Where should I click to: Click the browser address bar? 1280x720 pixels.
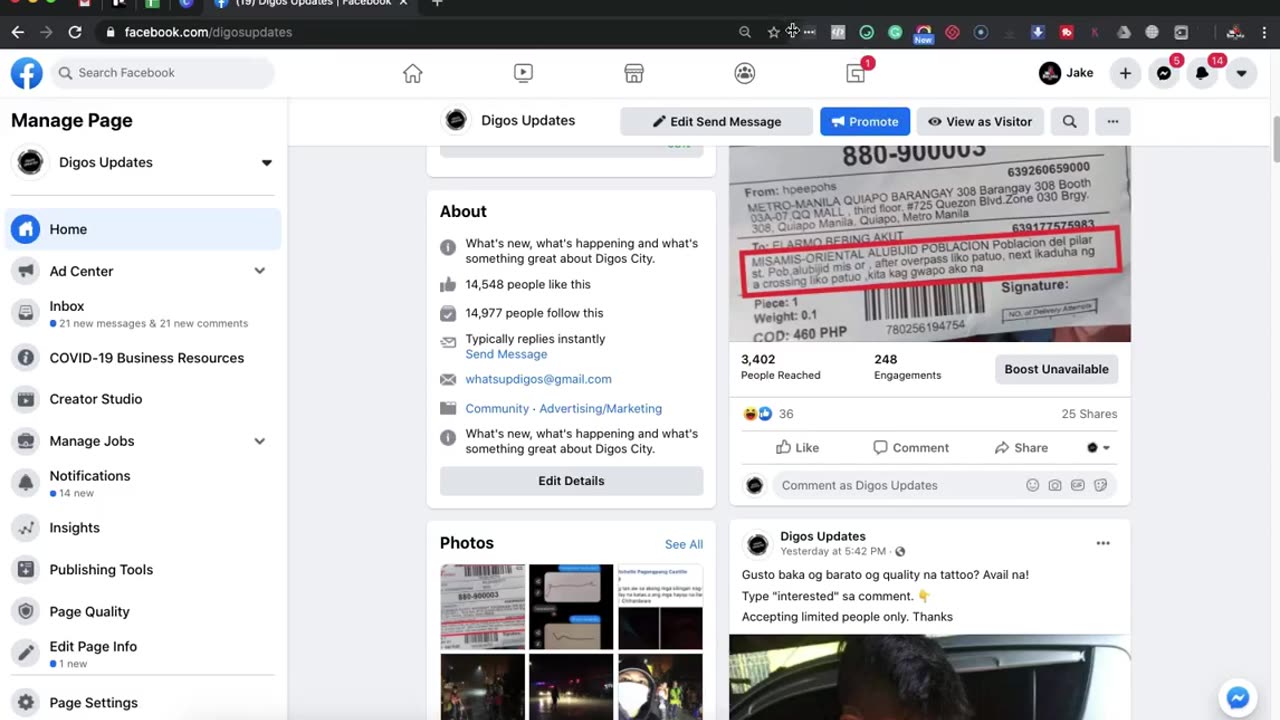pos(430,32)
